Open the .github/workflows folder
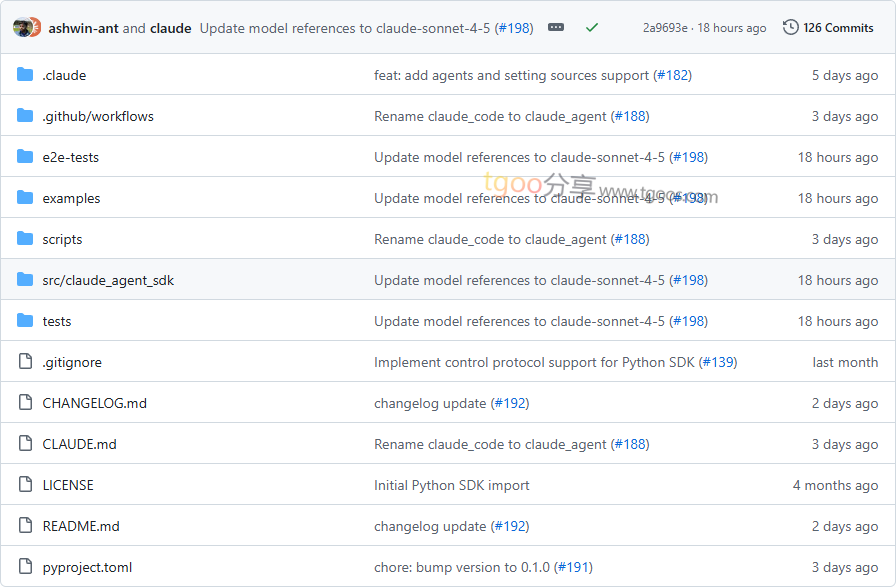 (98, 116)
